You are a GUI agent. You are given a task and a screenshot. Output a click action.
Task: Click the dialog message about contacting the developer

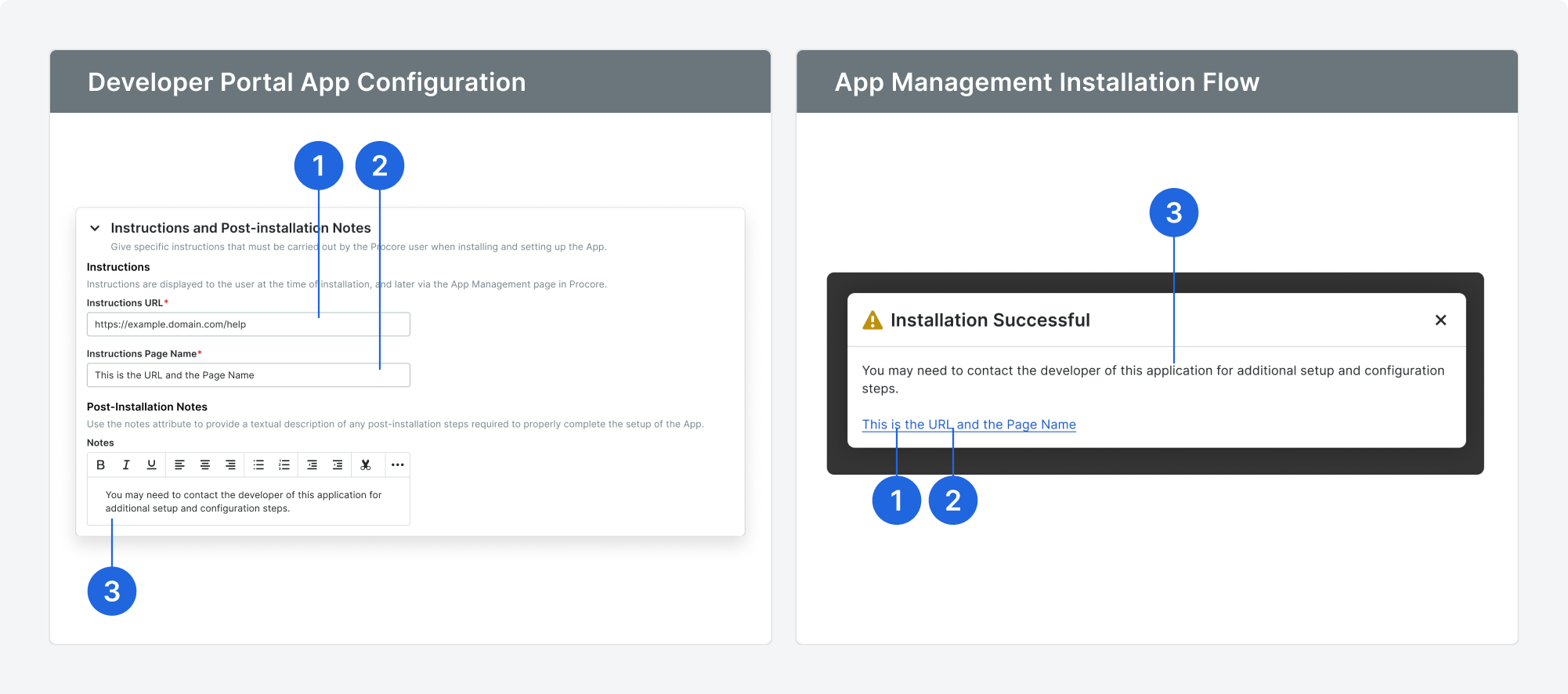(1153, 379)
